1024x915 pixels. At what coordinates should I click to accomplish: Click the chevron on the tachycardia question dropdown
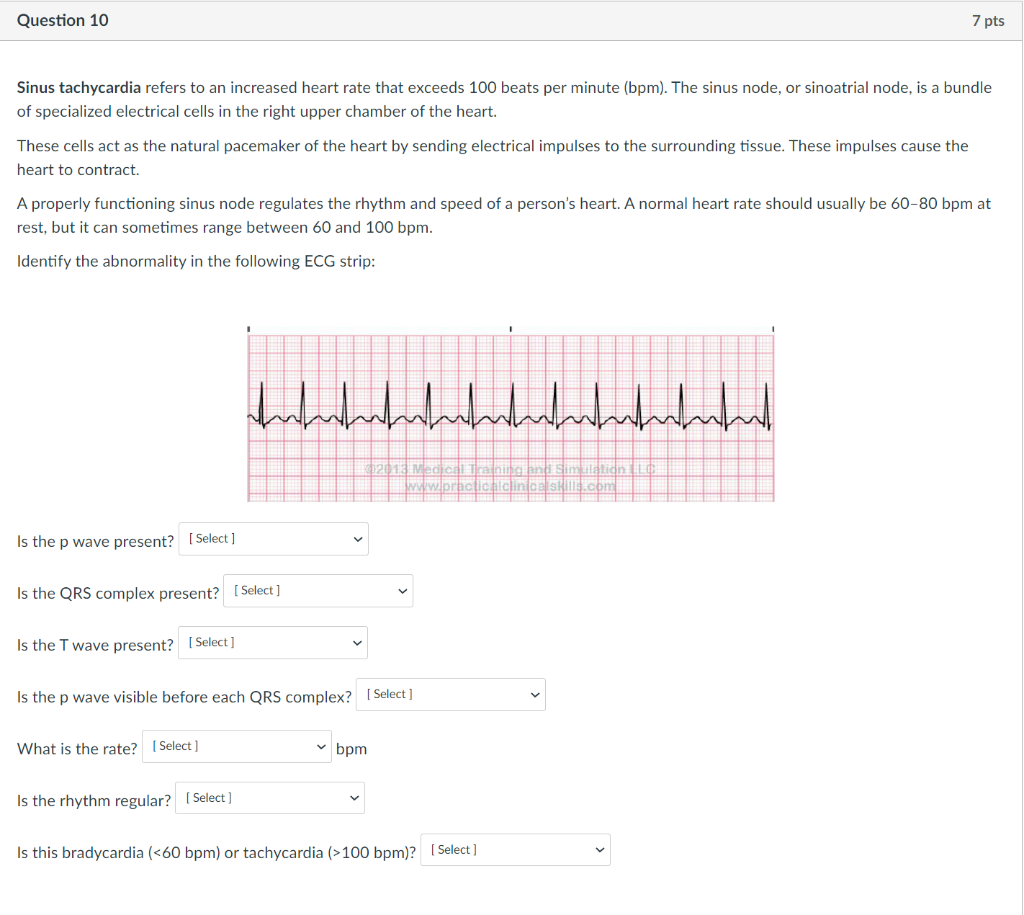pos(600,849)
